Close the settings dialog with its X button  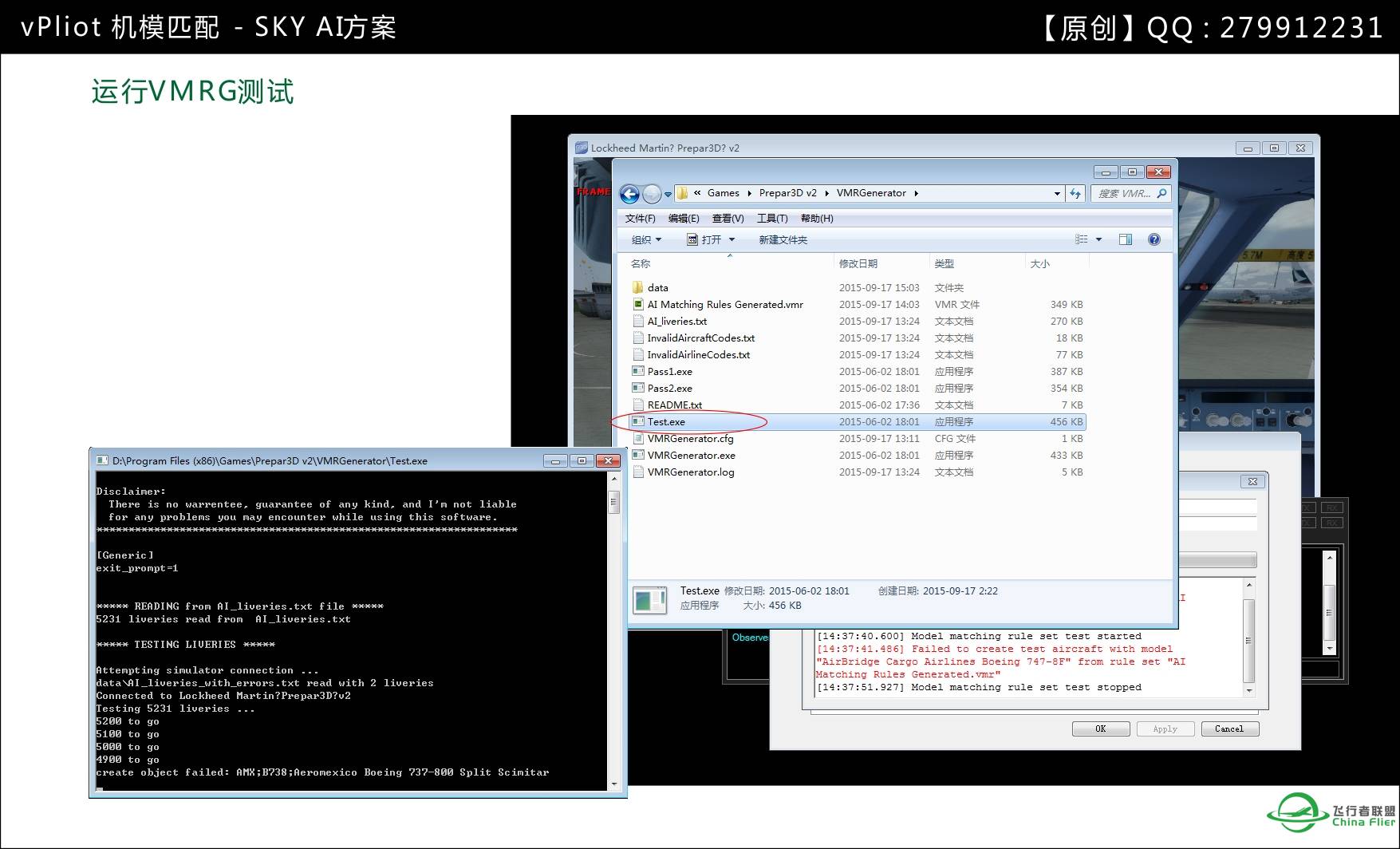point(1252,481)
